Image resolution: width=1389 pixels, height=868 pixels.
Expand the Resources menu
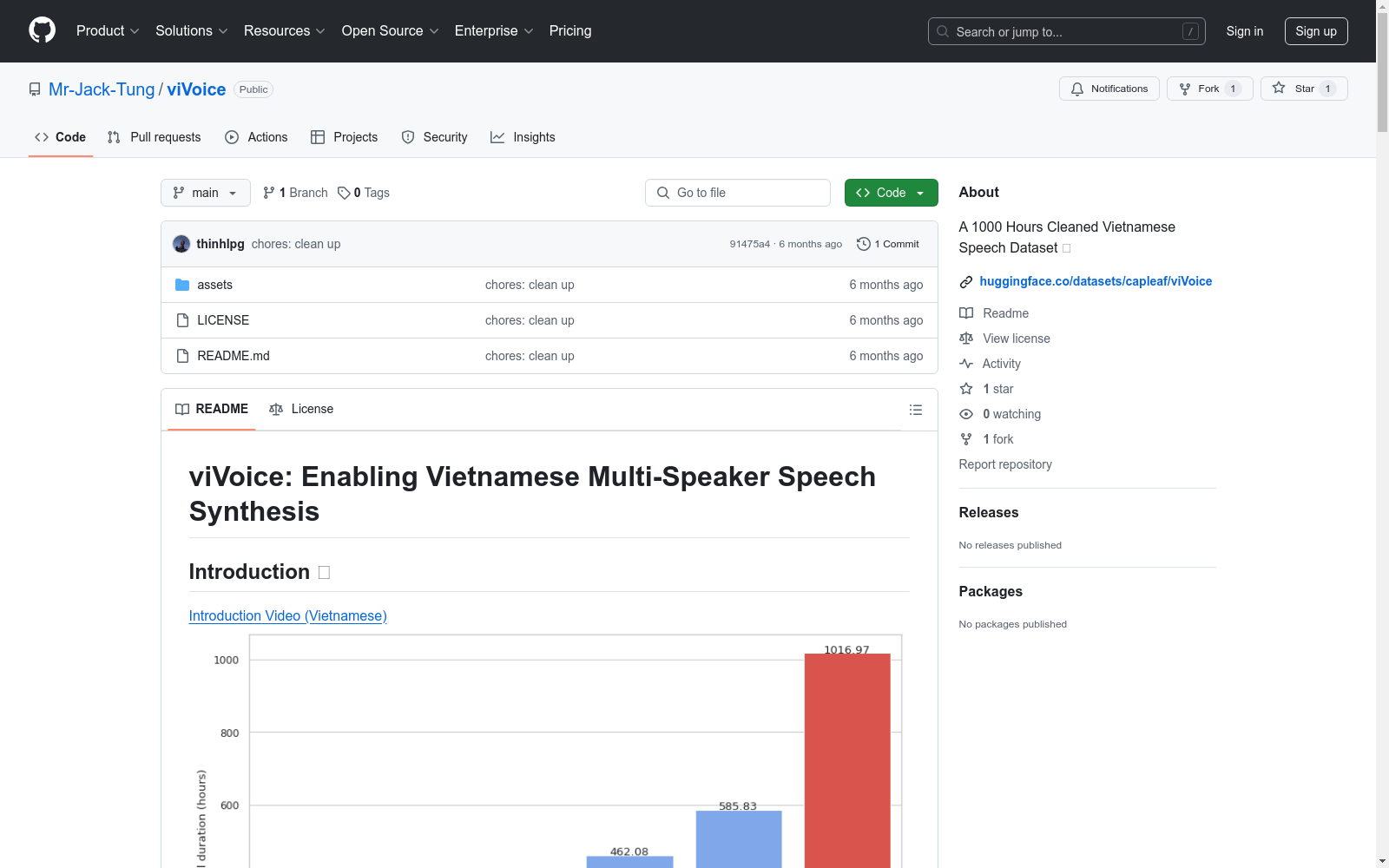point(285,31)
